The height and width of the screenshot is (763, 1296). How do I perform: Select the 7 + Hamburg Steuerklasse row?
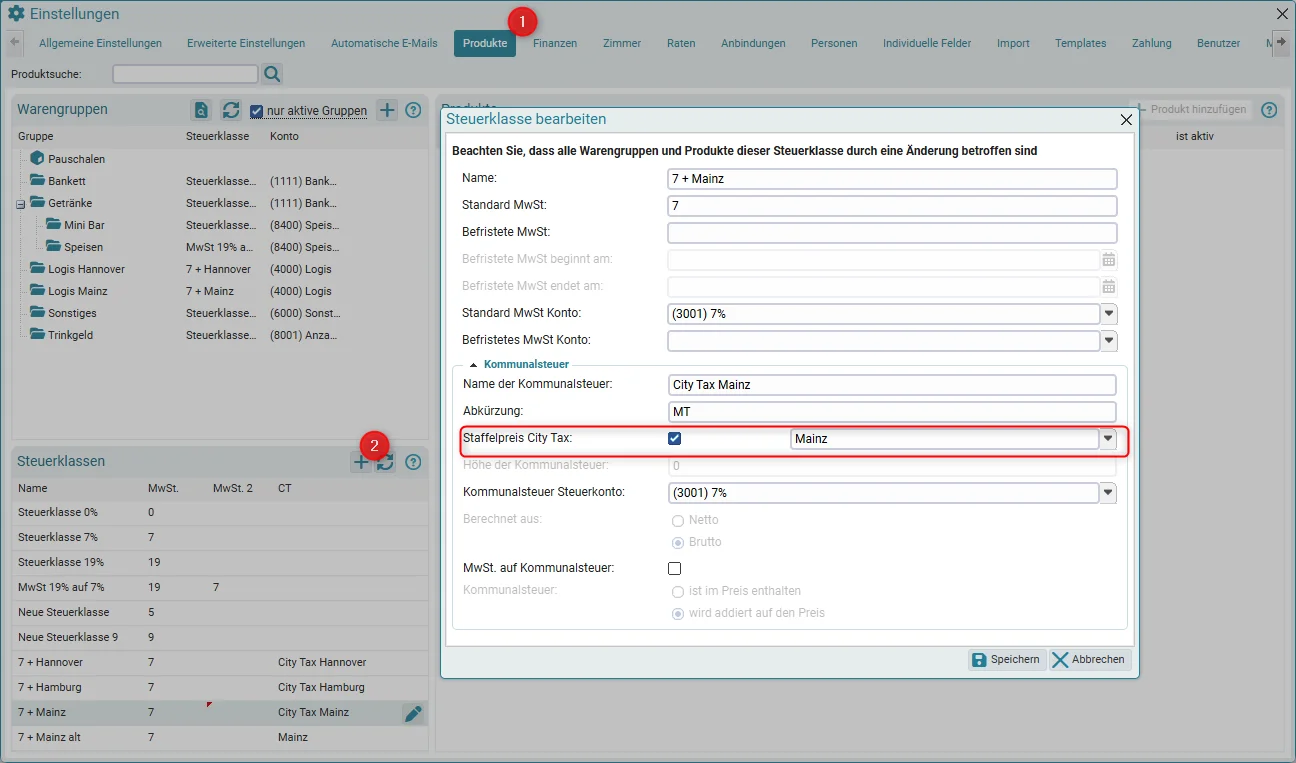point(220,688)
